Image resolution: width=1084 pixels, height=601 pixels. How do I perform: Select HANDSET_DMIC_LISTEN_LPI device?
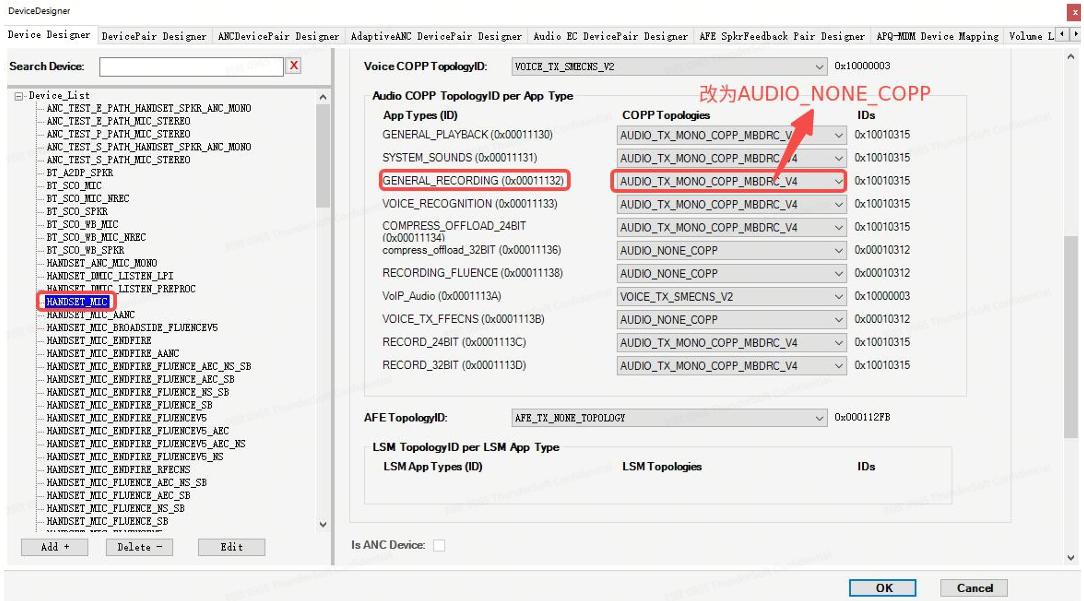point(110,276)
